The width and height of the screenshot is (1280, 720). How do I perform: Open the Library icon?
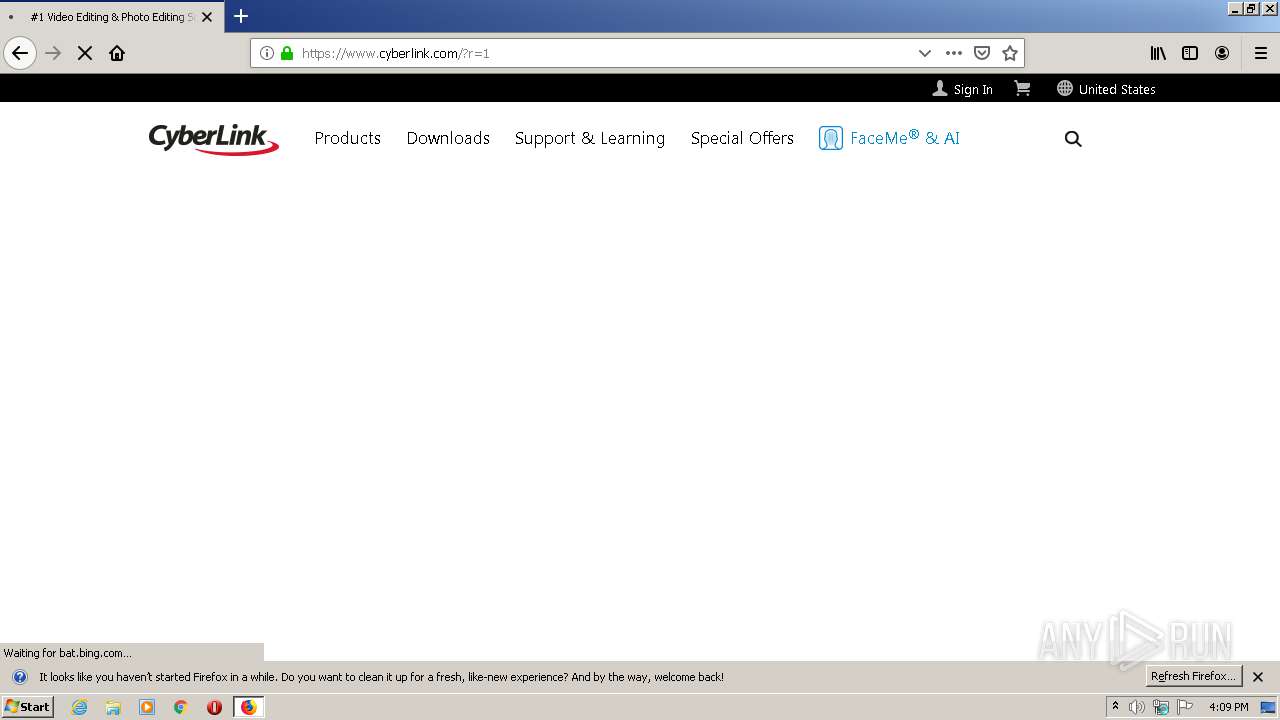1158,53
